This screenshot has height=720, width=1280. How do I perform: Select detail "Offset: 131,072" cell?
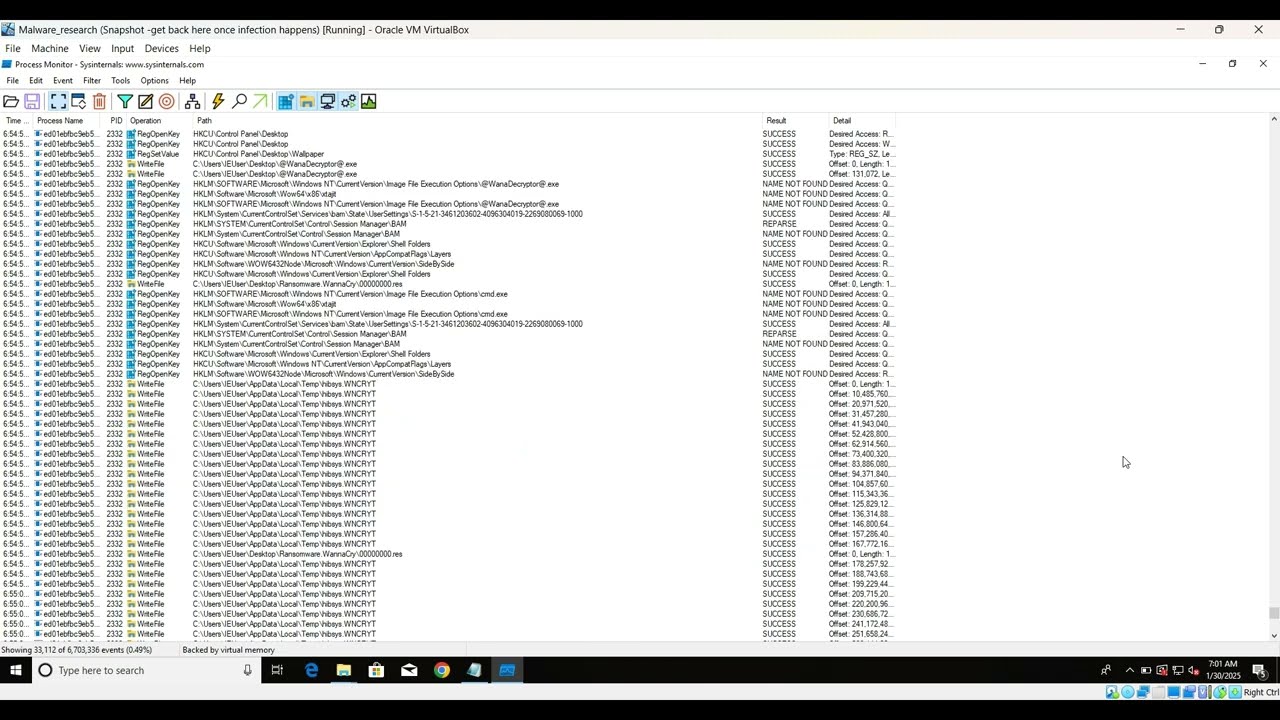862,174
